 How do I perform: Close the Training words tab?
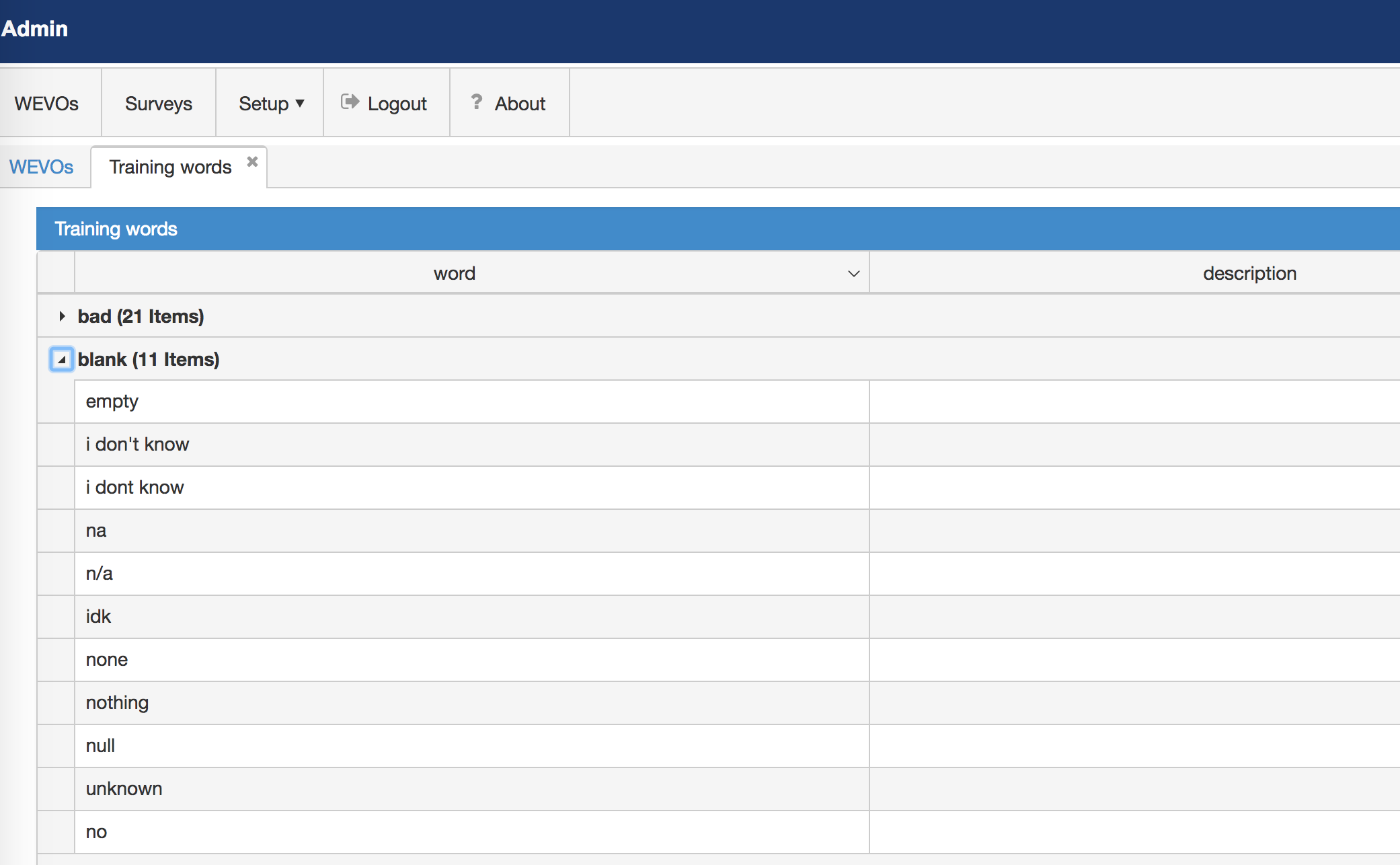pos(252,161)
